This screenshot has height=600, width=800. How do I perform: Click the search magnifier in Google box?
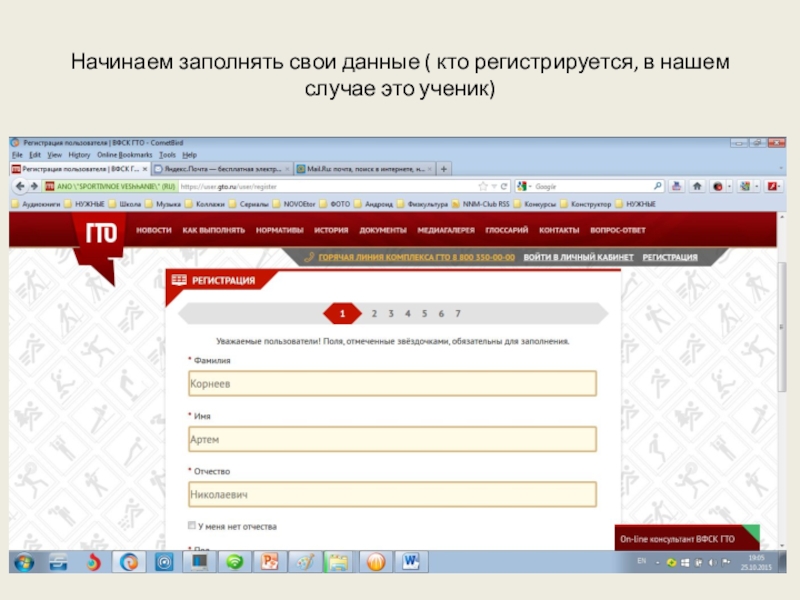pos(657,186)
